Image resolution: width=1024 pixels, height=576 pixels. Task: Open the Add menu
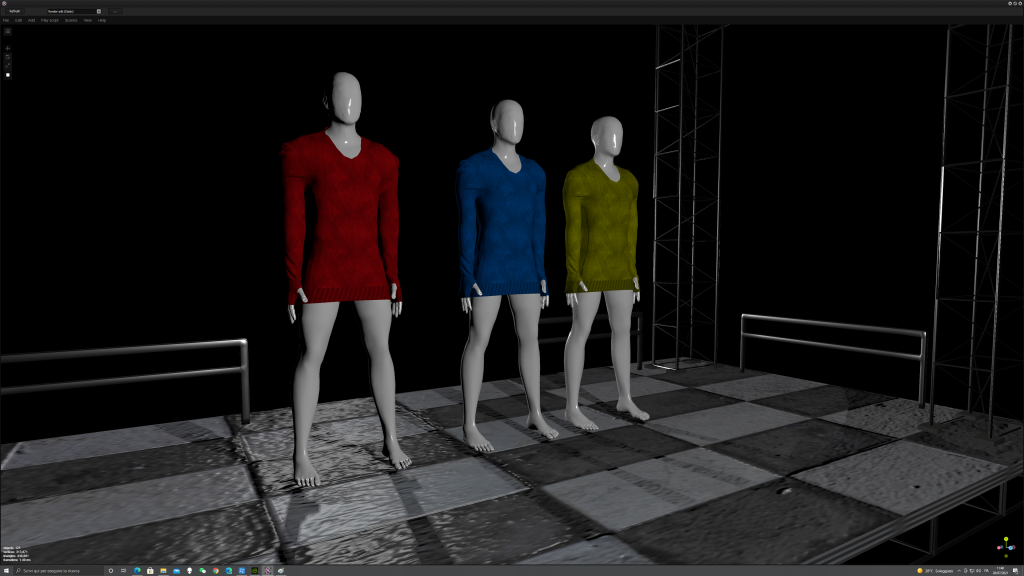point(31,20)
